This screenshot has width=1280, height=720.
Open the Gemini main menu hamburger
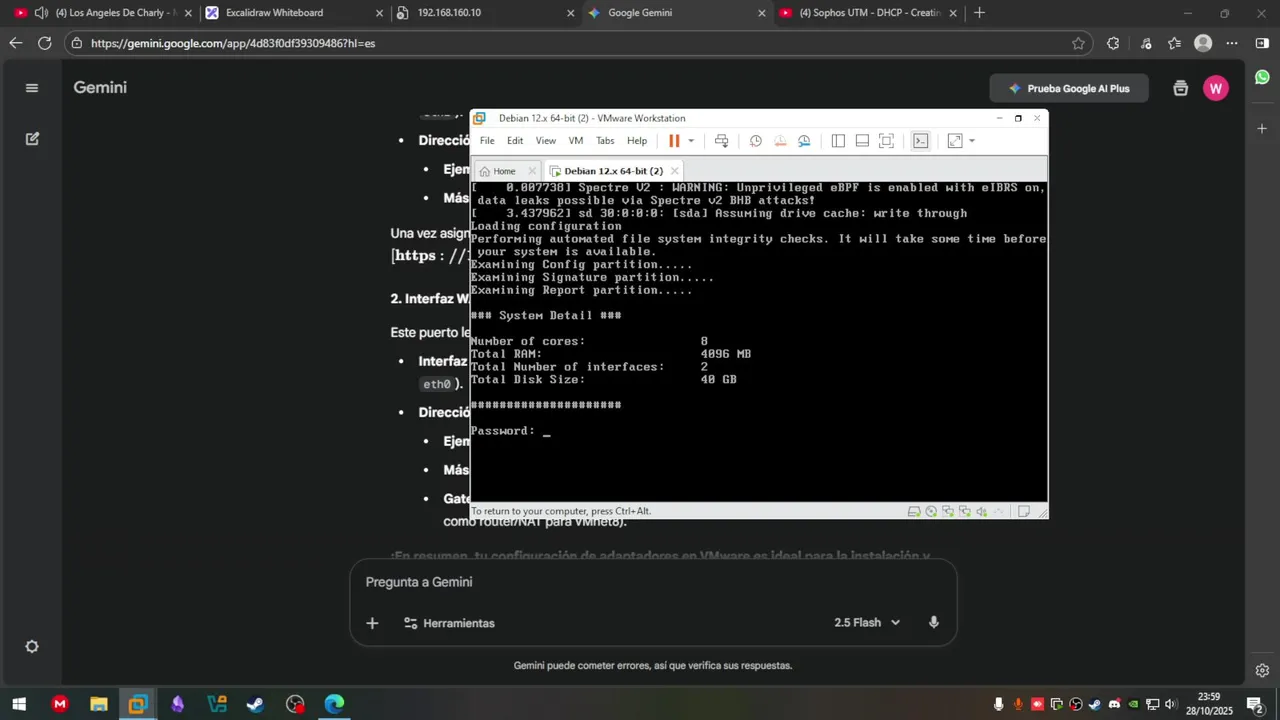[x=32, y=88]
